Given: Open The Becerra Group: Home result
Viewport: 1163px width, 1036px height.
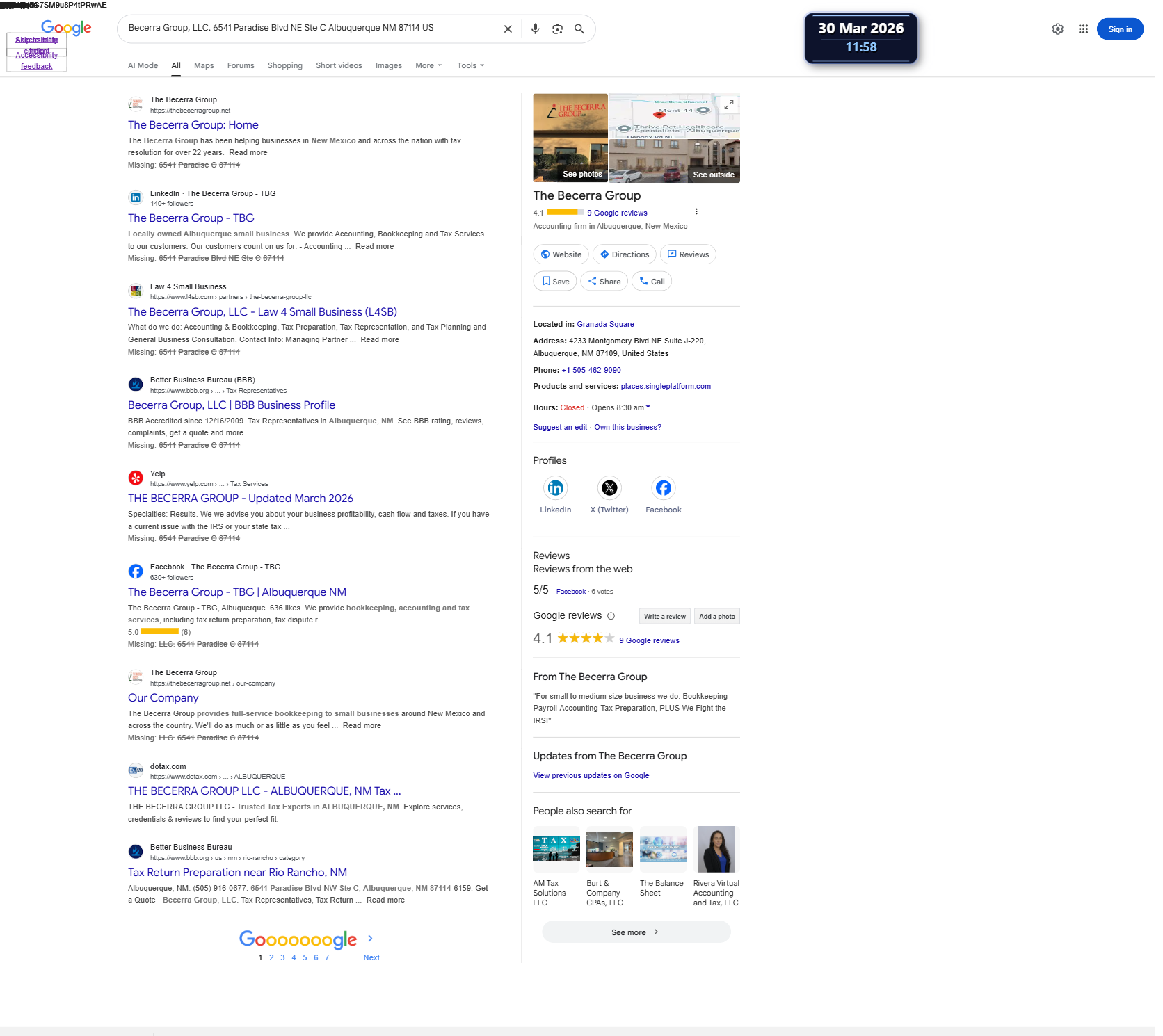Looking at the screenshot, I should pyautogui.click(x=193, y=125).
